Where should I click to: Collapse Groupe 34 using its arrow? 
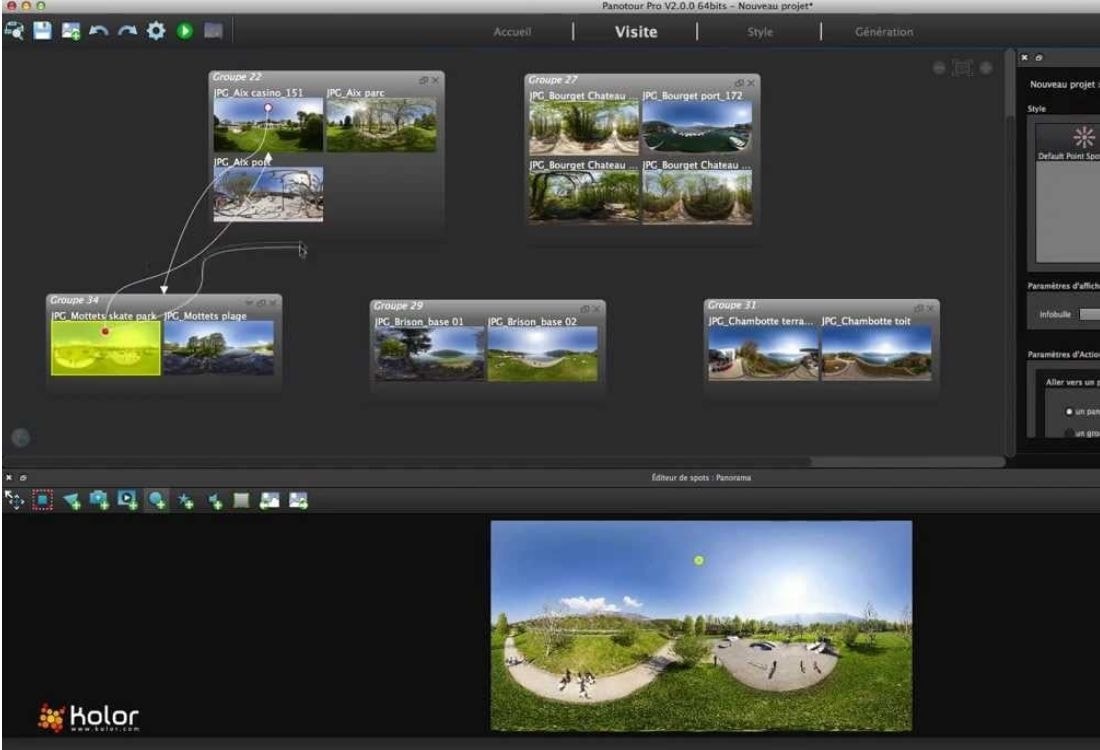249,302
